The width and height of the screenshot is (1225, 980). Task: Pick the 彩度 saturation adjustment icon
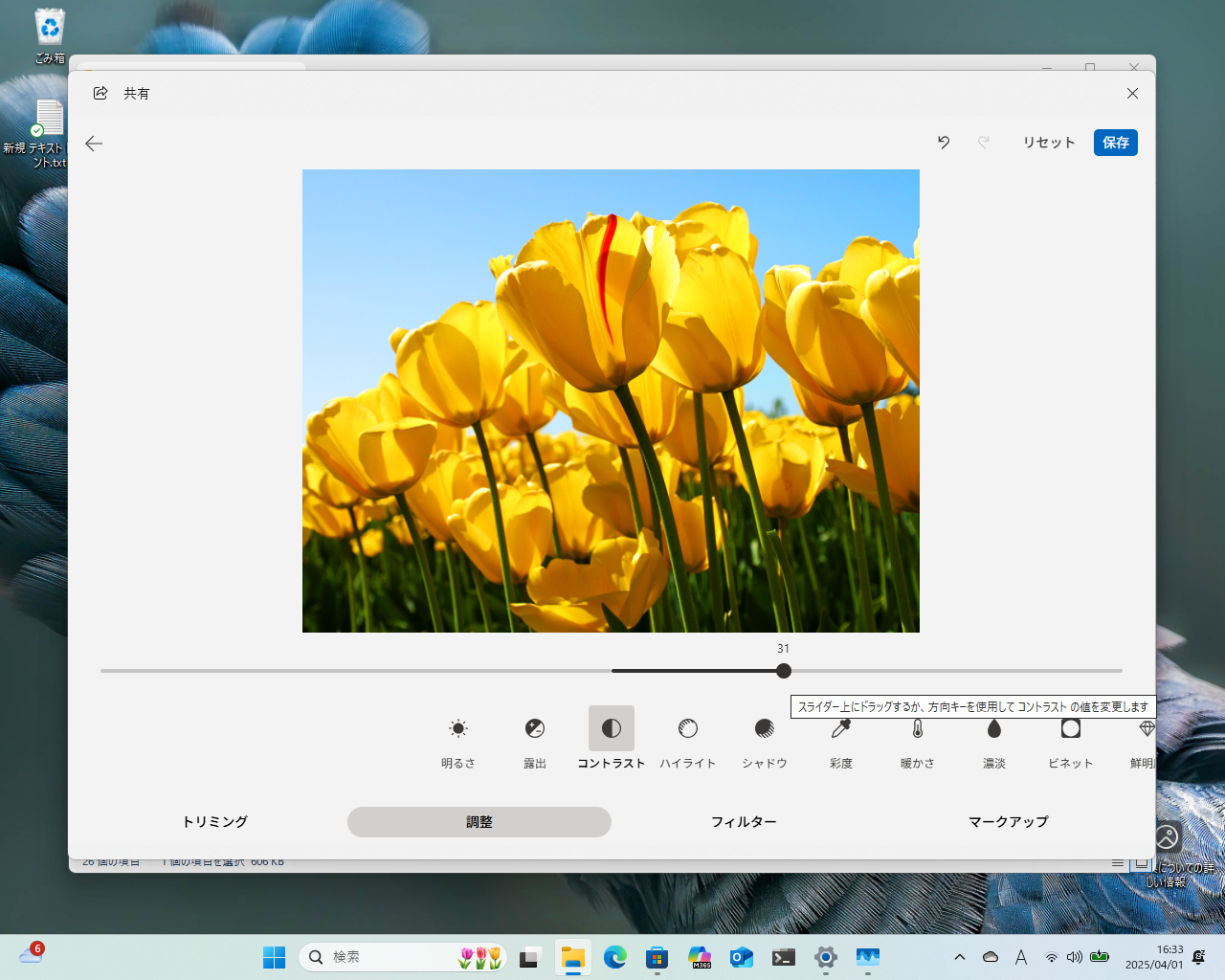[x=841, y=730]
